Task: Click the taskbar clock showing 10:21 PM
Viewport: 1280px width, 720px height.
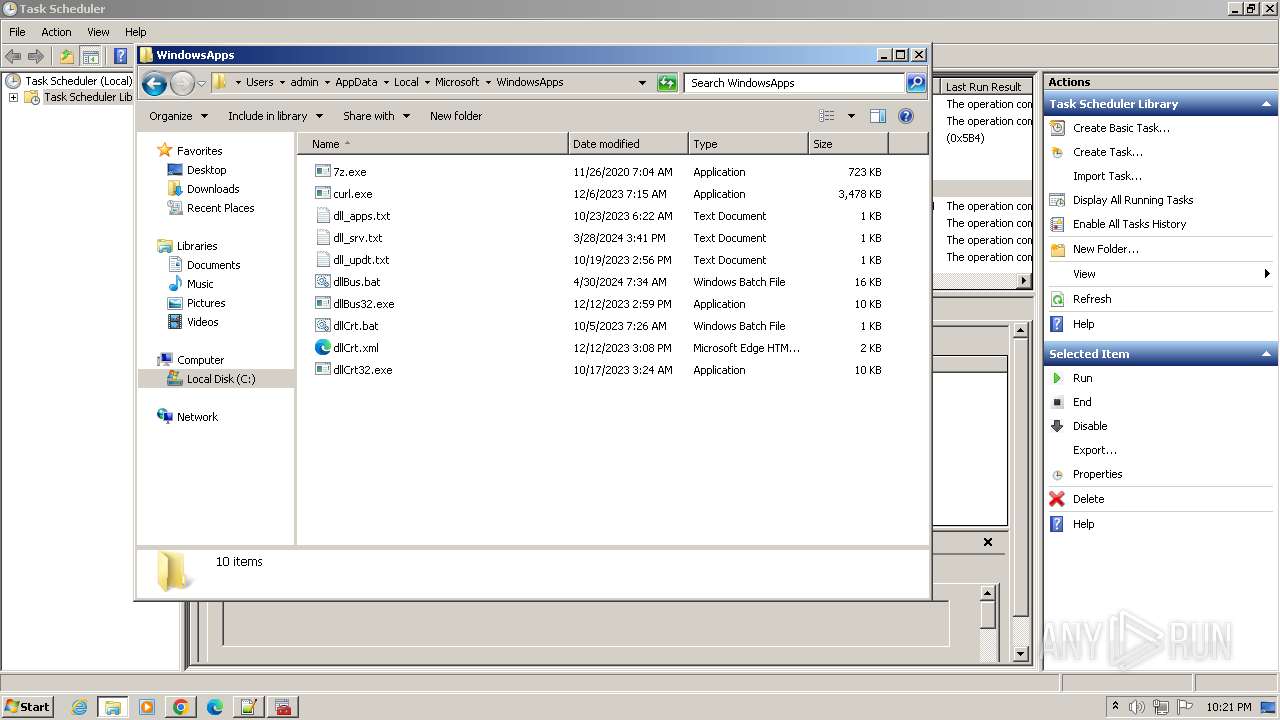Action: tap(1229, 707)
